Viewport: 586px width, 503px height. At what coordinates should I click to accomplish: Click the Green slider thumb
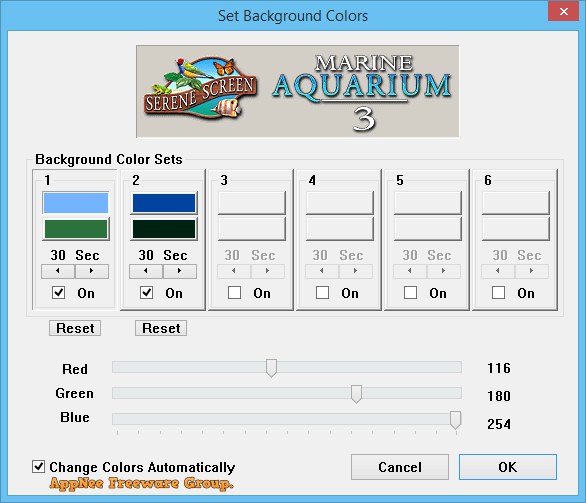(x=357, y=394)
